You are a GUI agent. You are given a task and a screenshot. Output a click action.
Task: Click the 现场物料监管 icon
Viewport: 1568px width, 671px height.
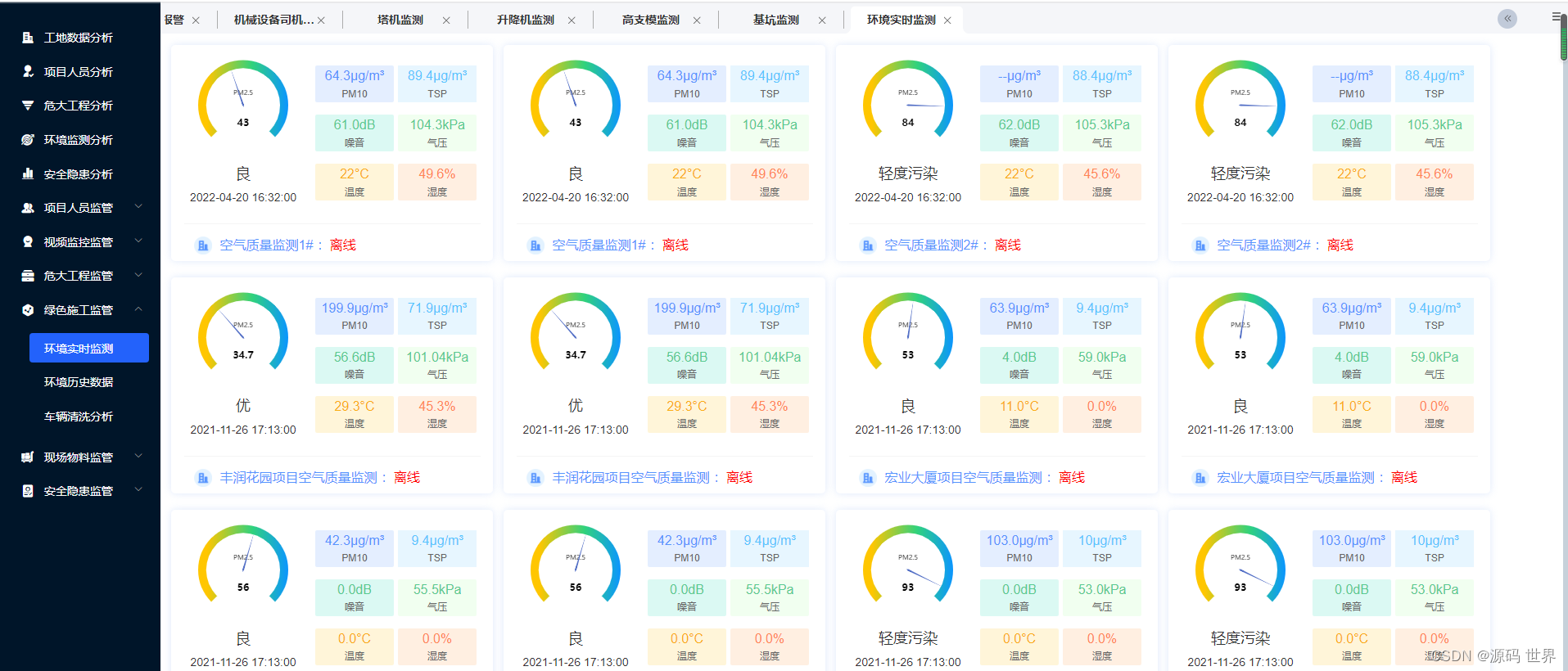click(28, 457)
